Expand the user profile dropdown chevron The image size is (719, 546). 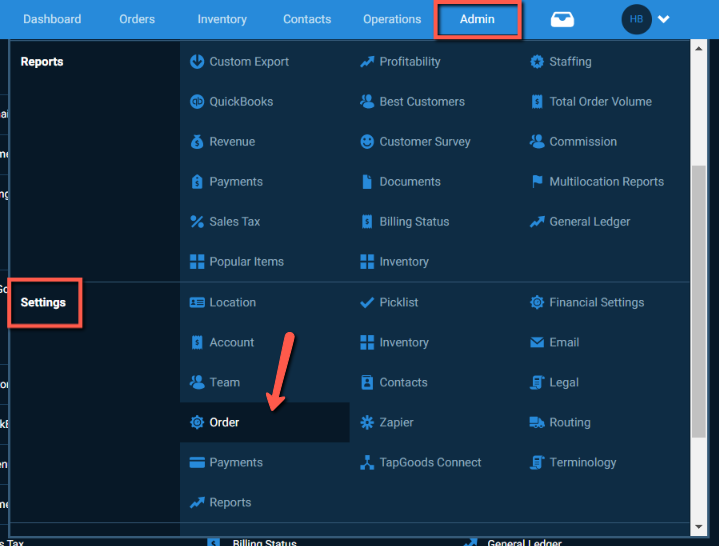(x=664, y=19)
